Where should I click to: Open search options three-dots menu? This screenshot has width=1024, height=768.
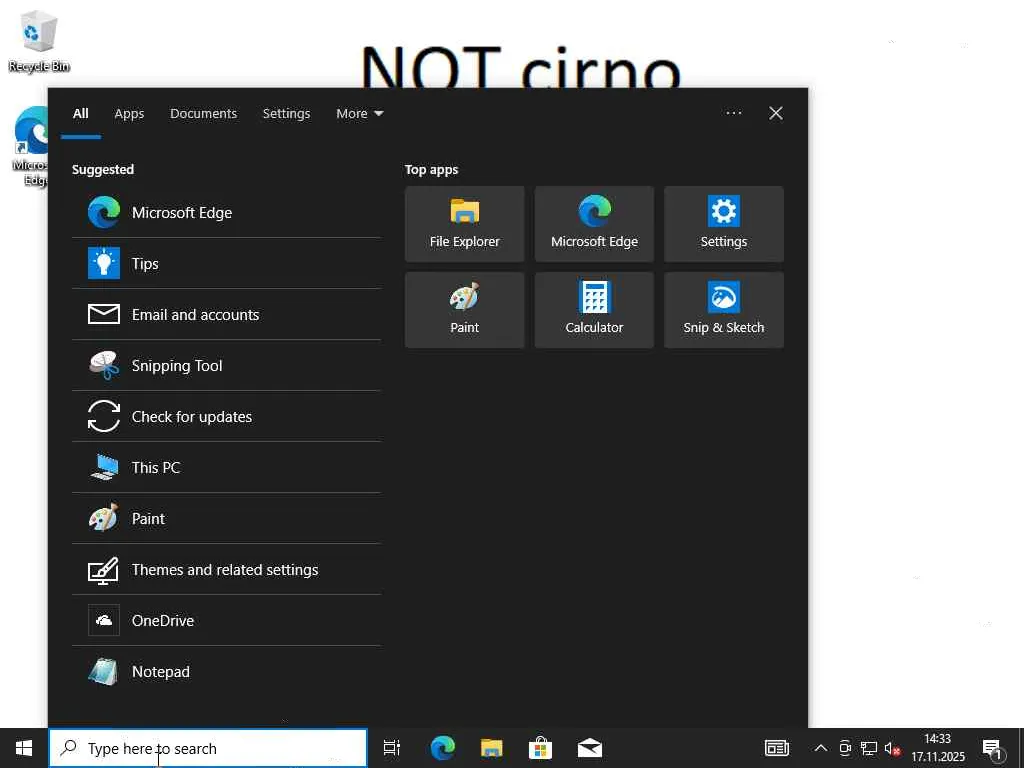click(733, 113)
